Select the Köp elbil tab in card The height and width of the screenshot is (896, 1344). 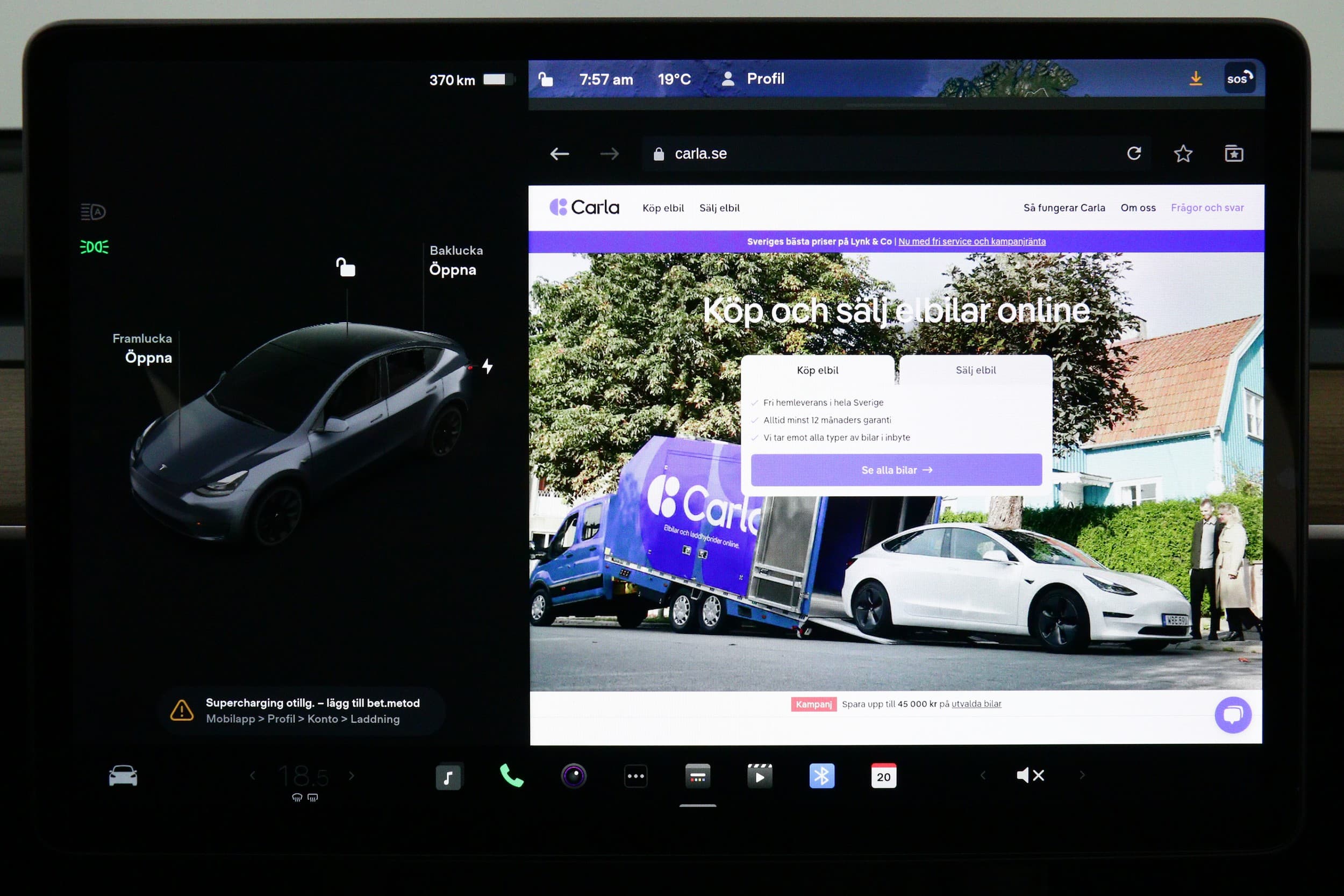pos(818,370)
